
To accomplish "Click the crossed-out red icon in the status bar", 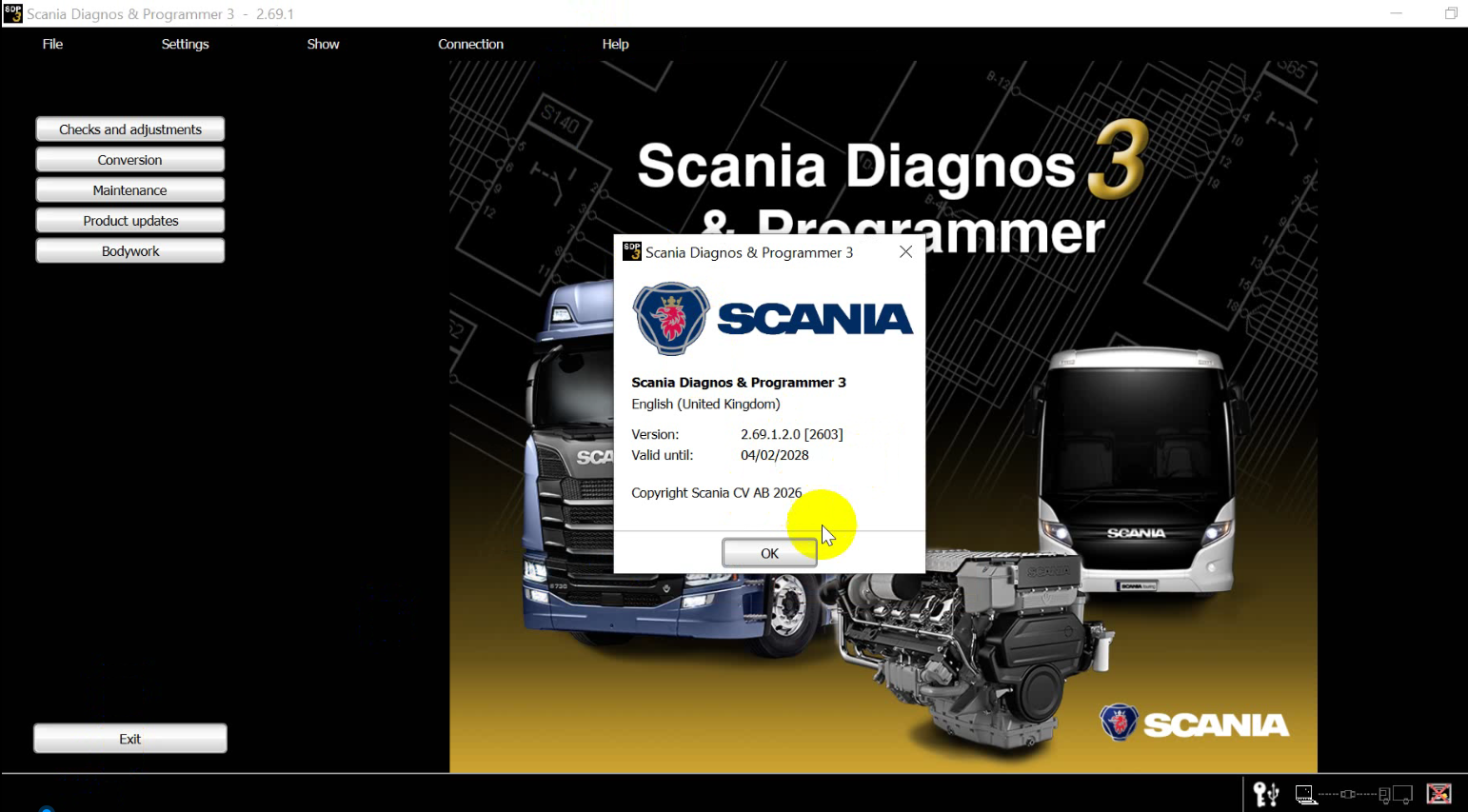I will click(x=1438, y=793).
